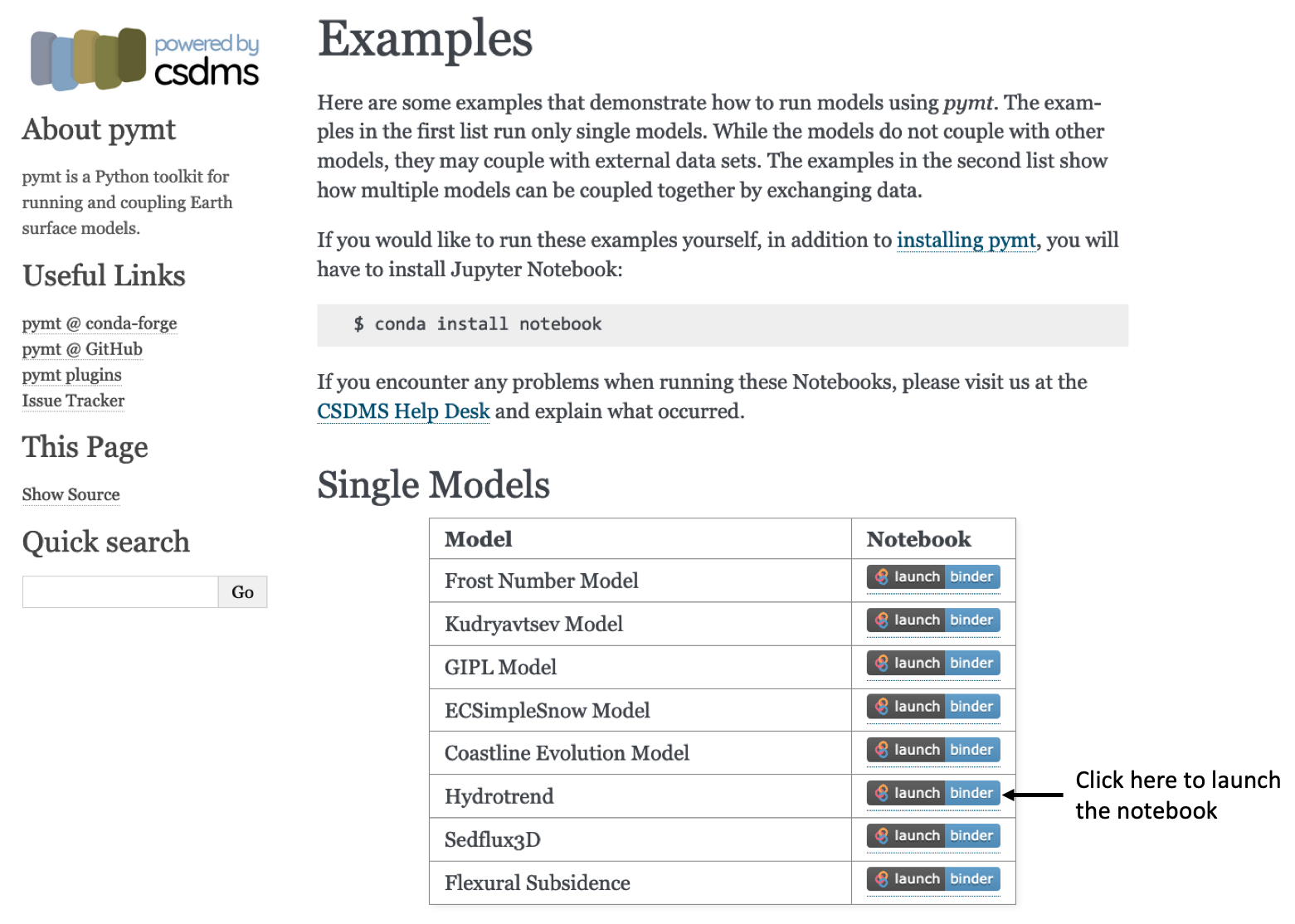Launch binder for Frost Number Model
The image size is (1295, 924).
point(933,576)
